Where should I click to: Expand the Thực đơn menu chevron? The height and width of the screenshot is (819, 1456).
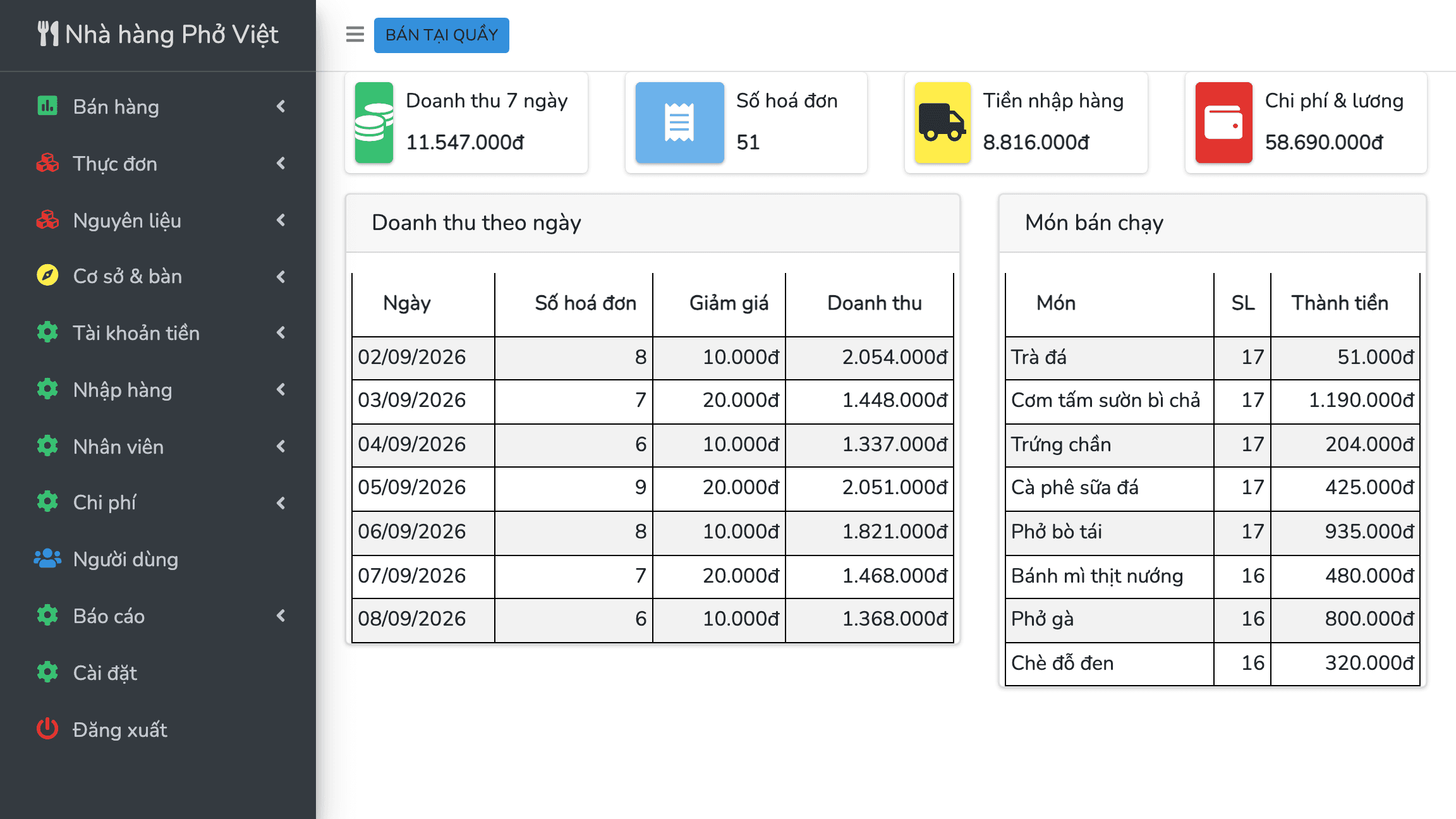pos(281,163)
